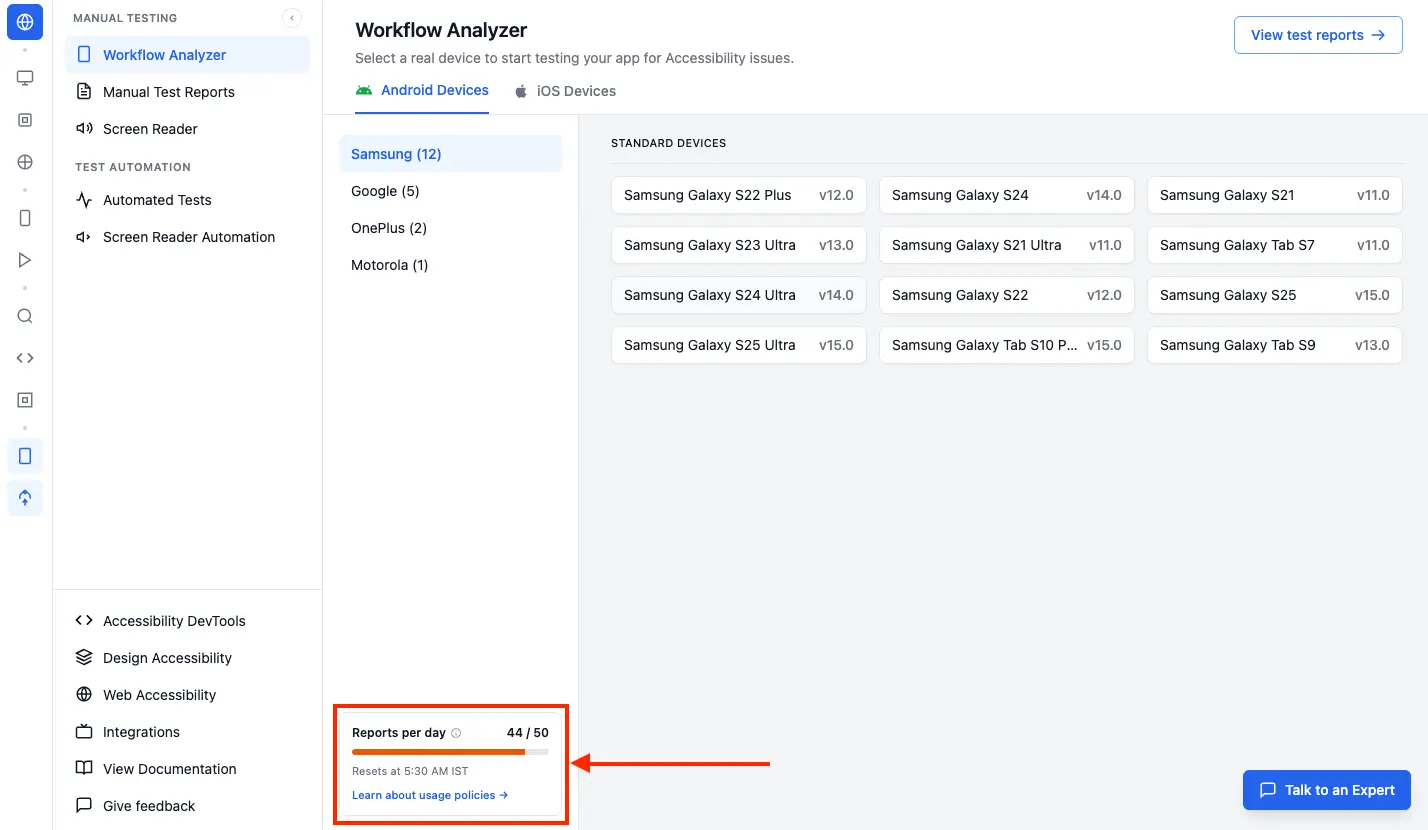Go to Design Accessibility
Screen dimensions: 1428x830
[188, 658]
